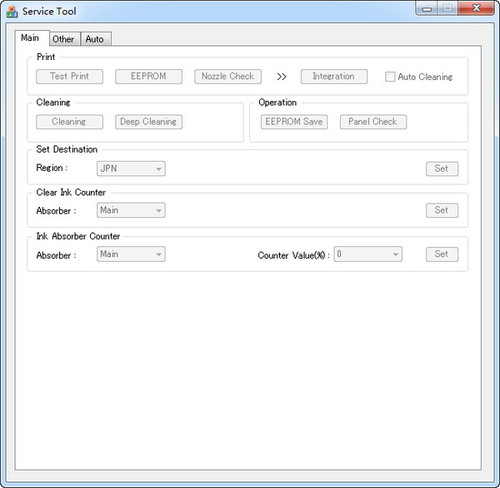Click the Integration button
Image resolution: width=500 pixels, height=488 pixels.
tap(334, 76)
